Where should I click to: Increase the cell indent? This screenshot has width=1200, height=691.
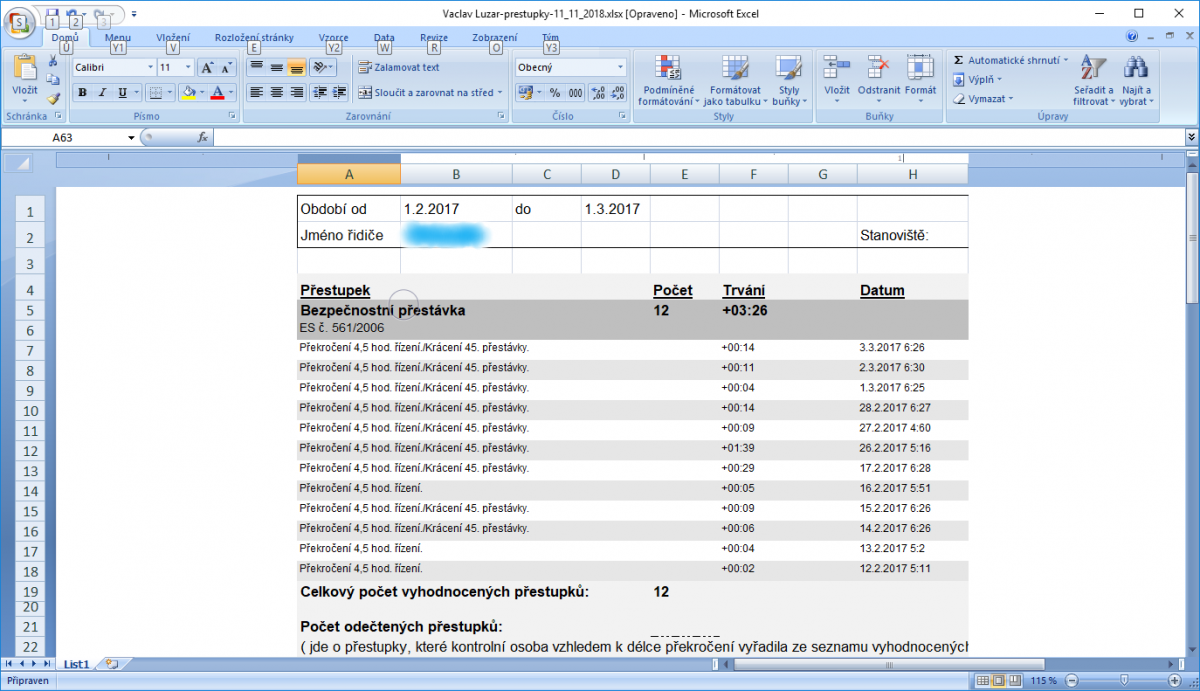(339, 92)
